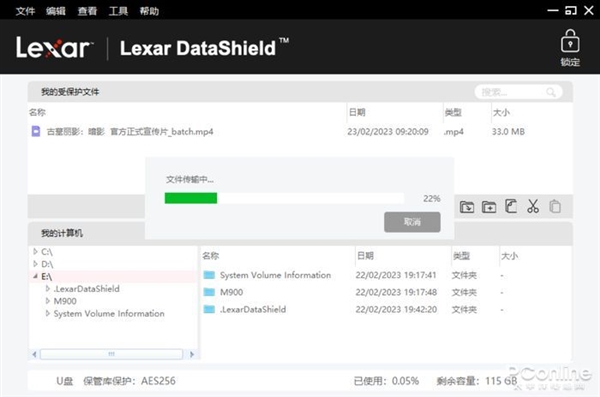600x397 pixels.
Task: Open the 文件 menu
Action: coord(25,11)
